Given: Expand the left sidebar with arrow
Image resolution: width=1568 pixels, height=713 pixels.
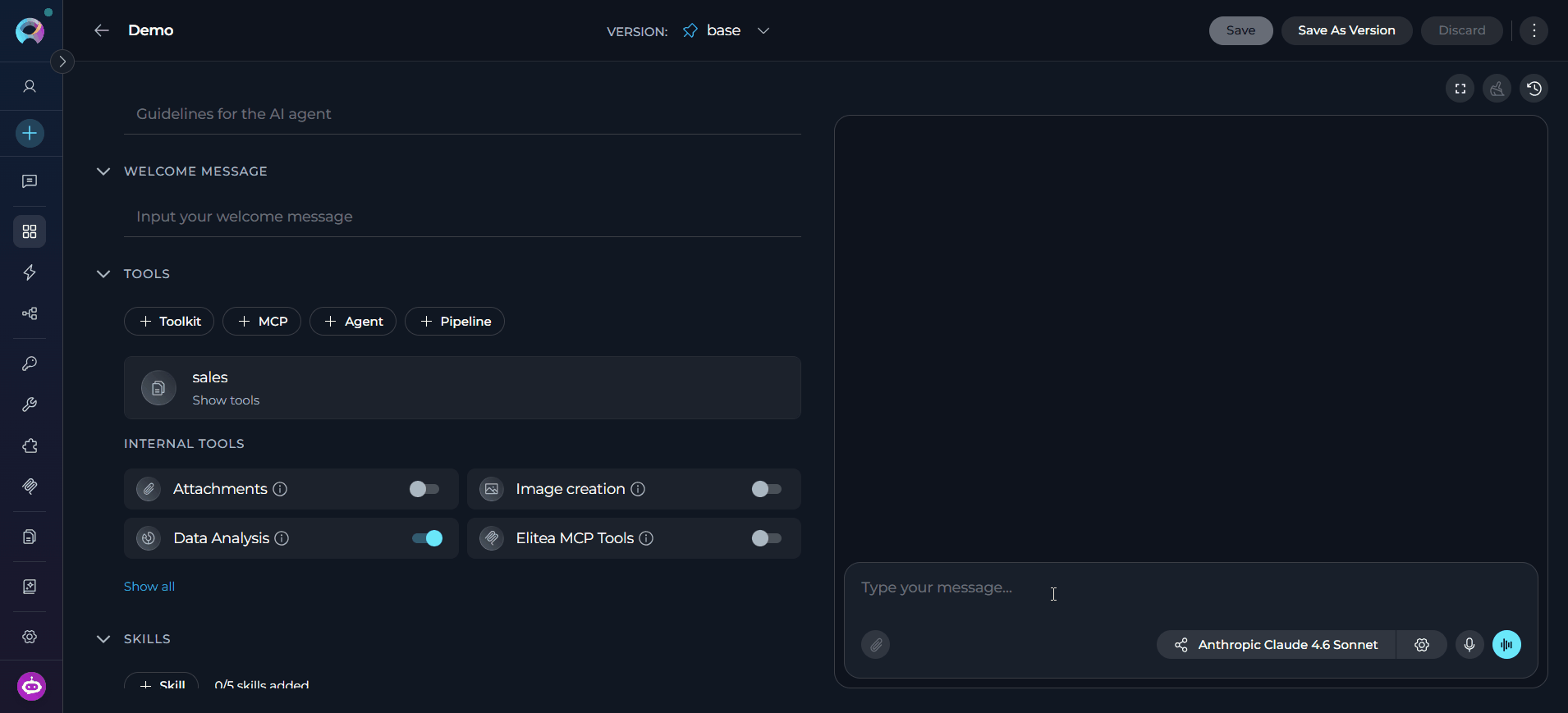Looking at the screenshot, I should (62, 62).
